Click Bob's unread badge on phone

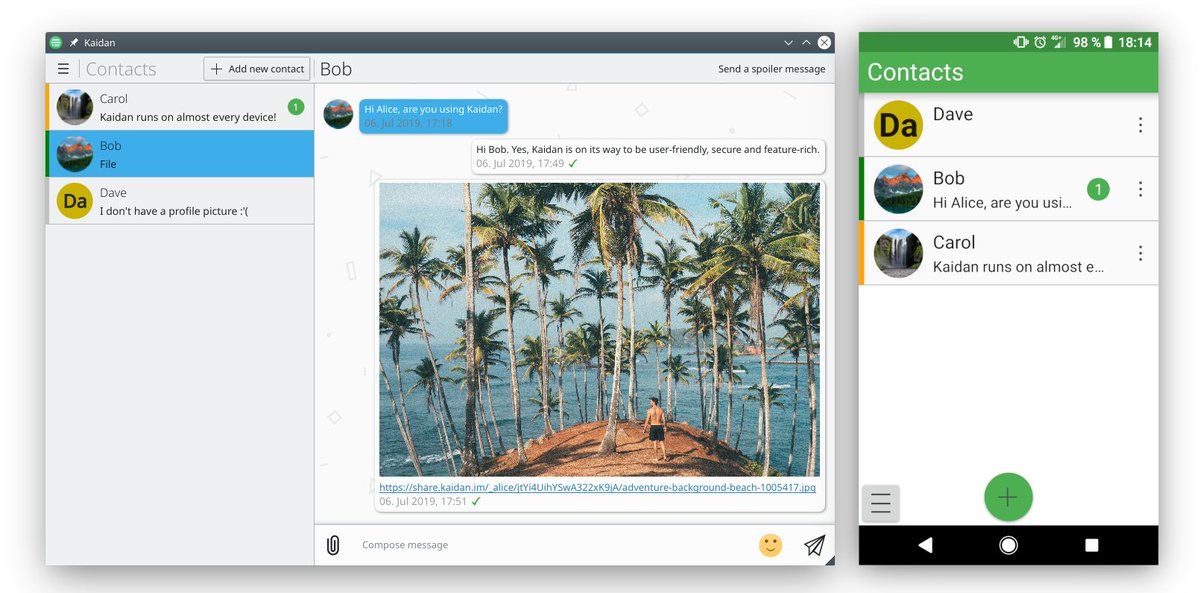pos(1098,189)
